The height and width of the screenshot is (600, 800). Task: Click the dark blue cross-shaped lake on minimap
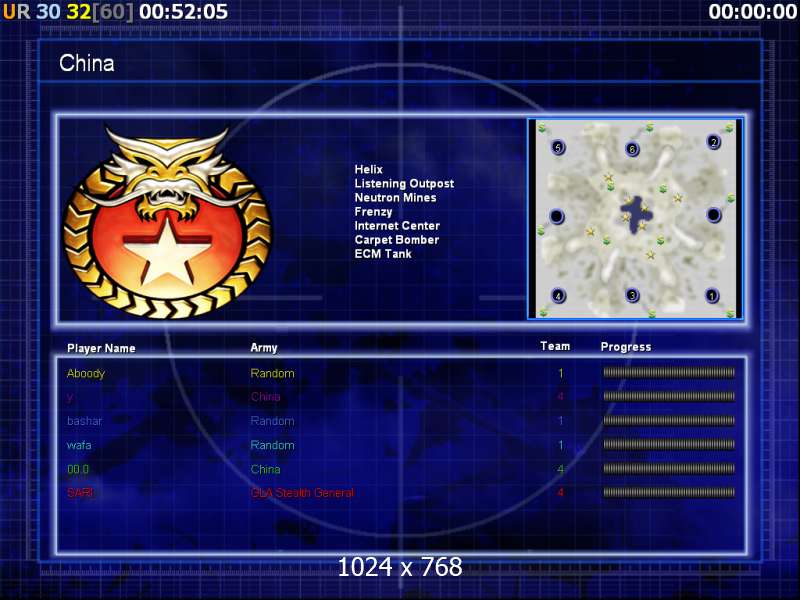(x=634, y=214)
